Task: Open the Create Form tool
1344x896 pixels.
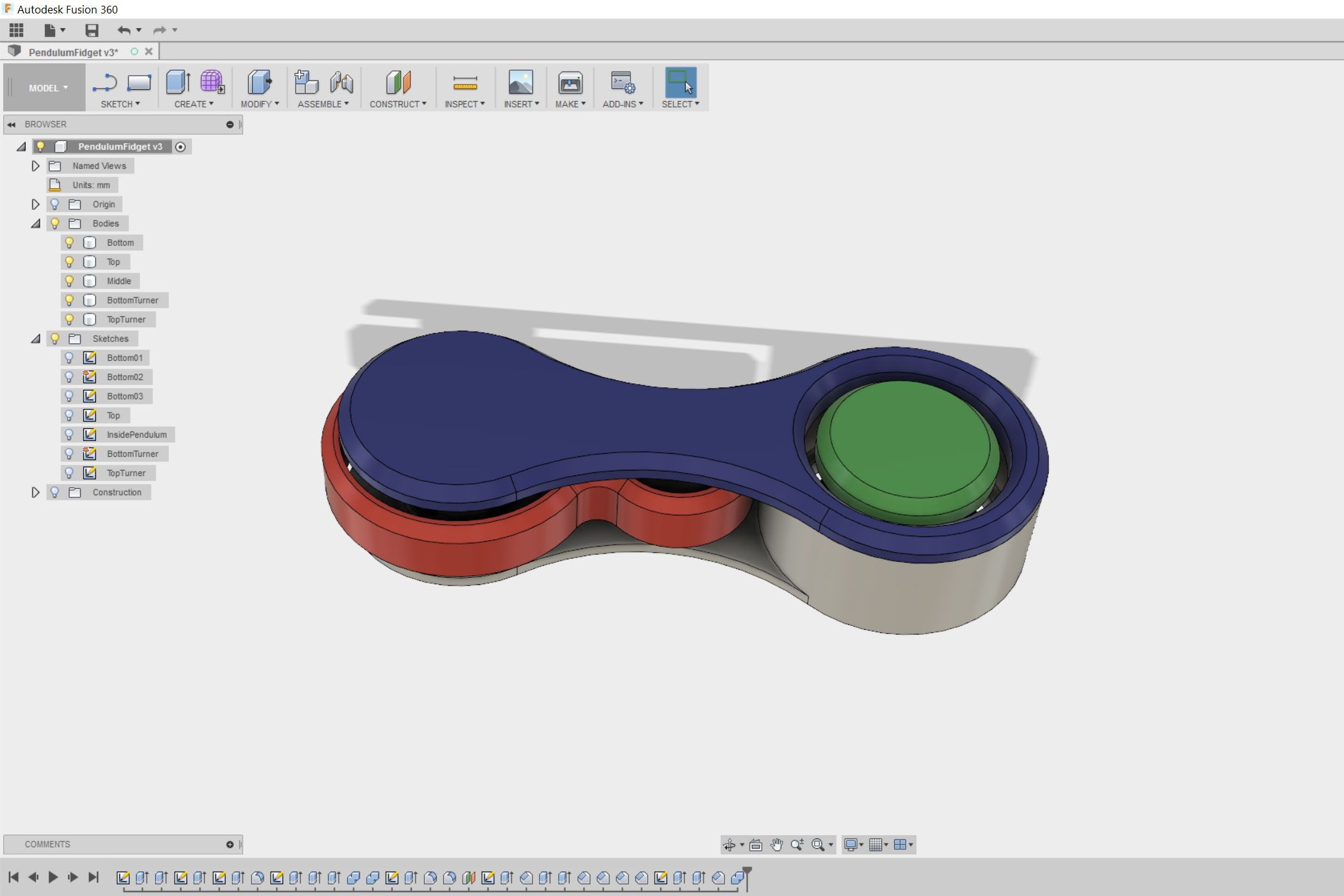Action: (x=212, y=83)
